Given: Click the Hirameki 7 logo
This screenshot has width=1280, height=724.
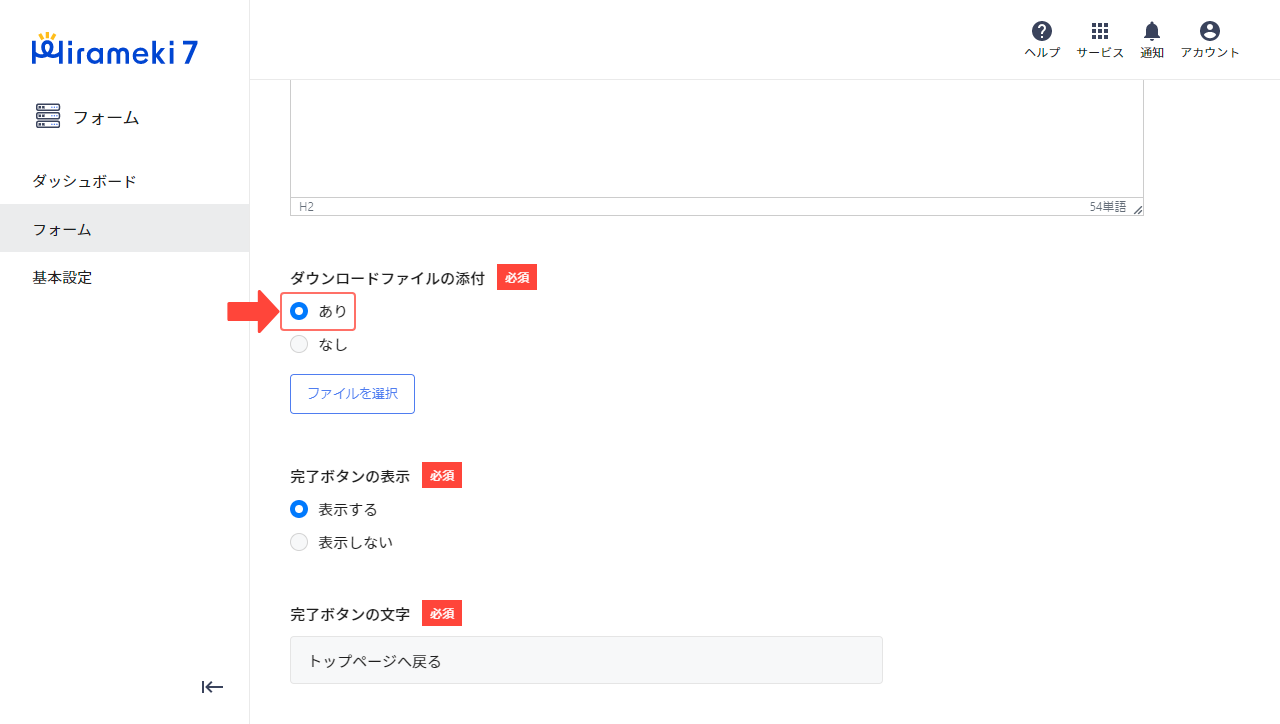Looking at the screenshot, I should point(114,50).
